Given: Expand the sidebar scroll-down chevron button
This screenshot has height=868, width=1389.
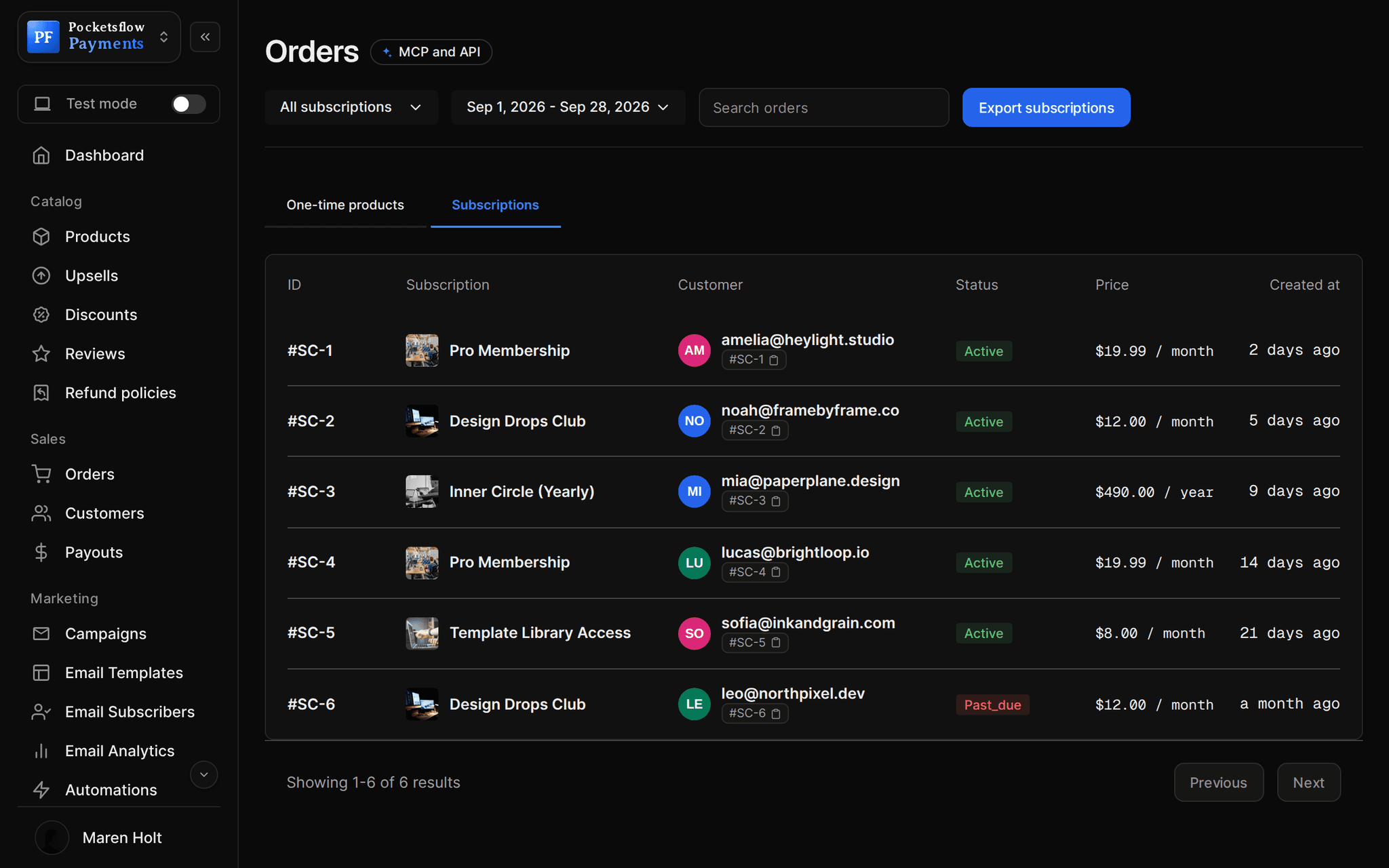Looking at the screenshot, I should point(203,774).
